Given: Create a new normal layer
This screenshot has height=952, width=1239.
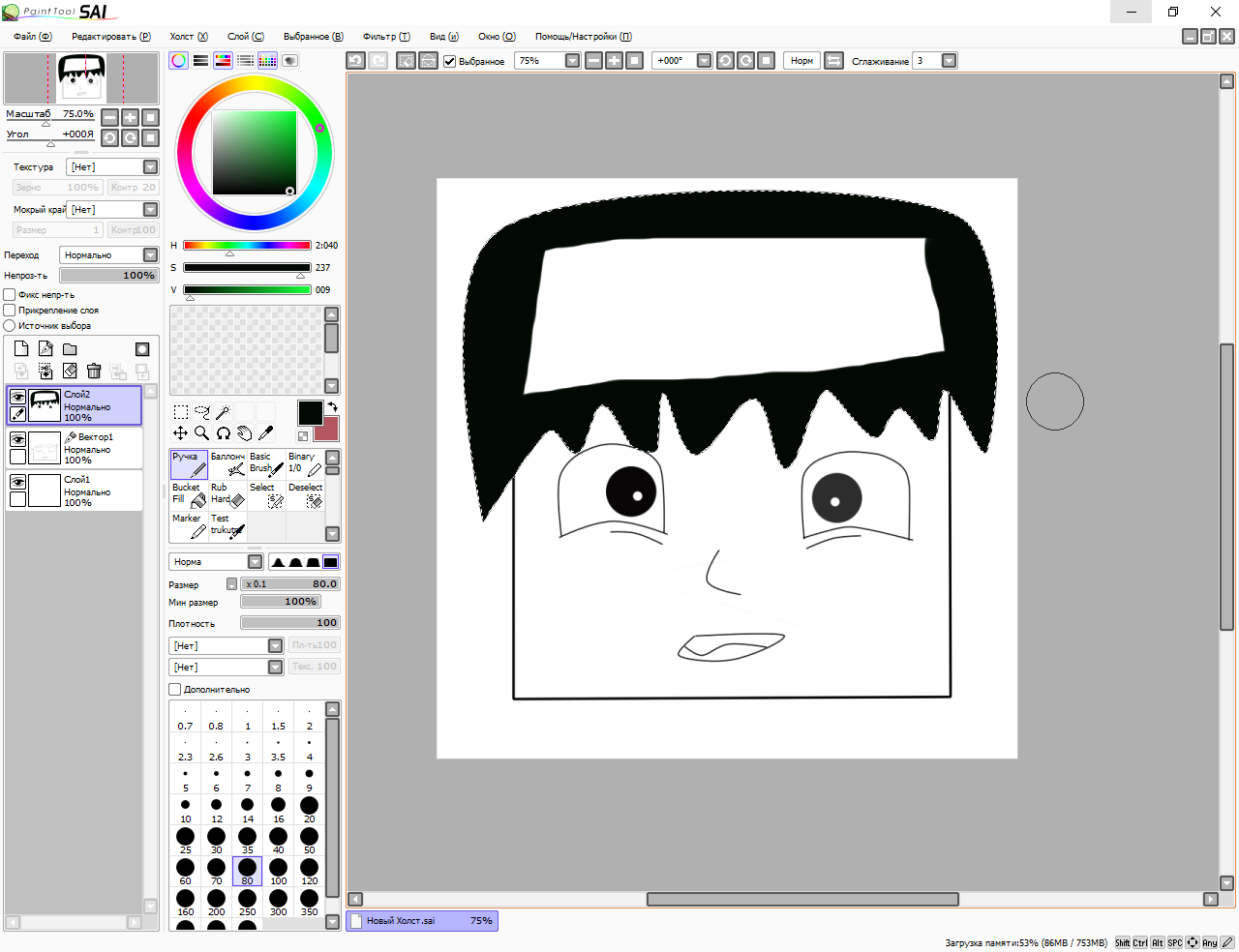Looking at the screenshot, I should pyautogui.click(x=21, y=349).
